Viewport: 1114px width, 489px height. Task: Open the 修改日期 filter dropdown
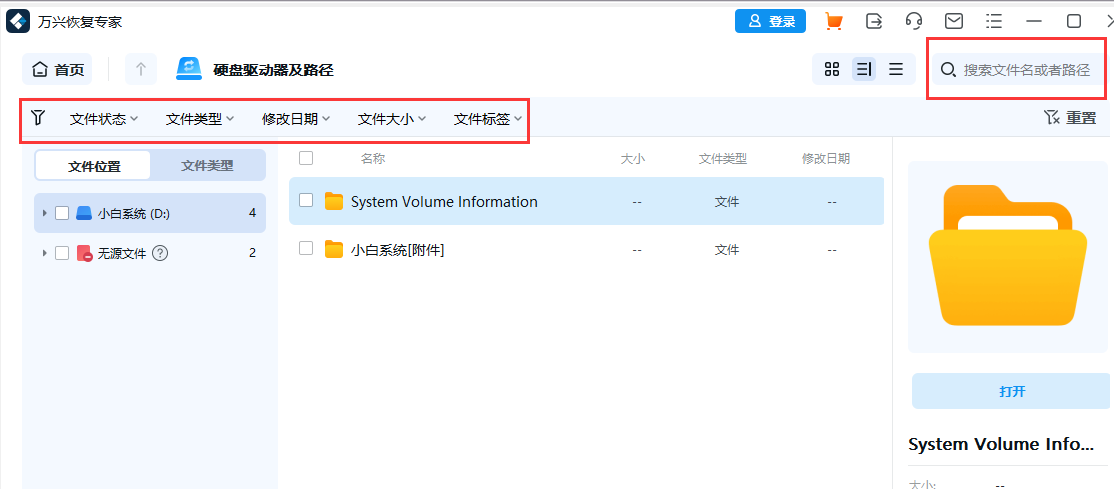click(296, 119)
